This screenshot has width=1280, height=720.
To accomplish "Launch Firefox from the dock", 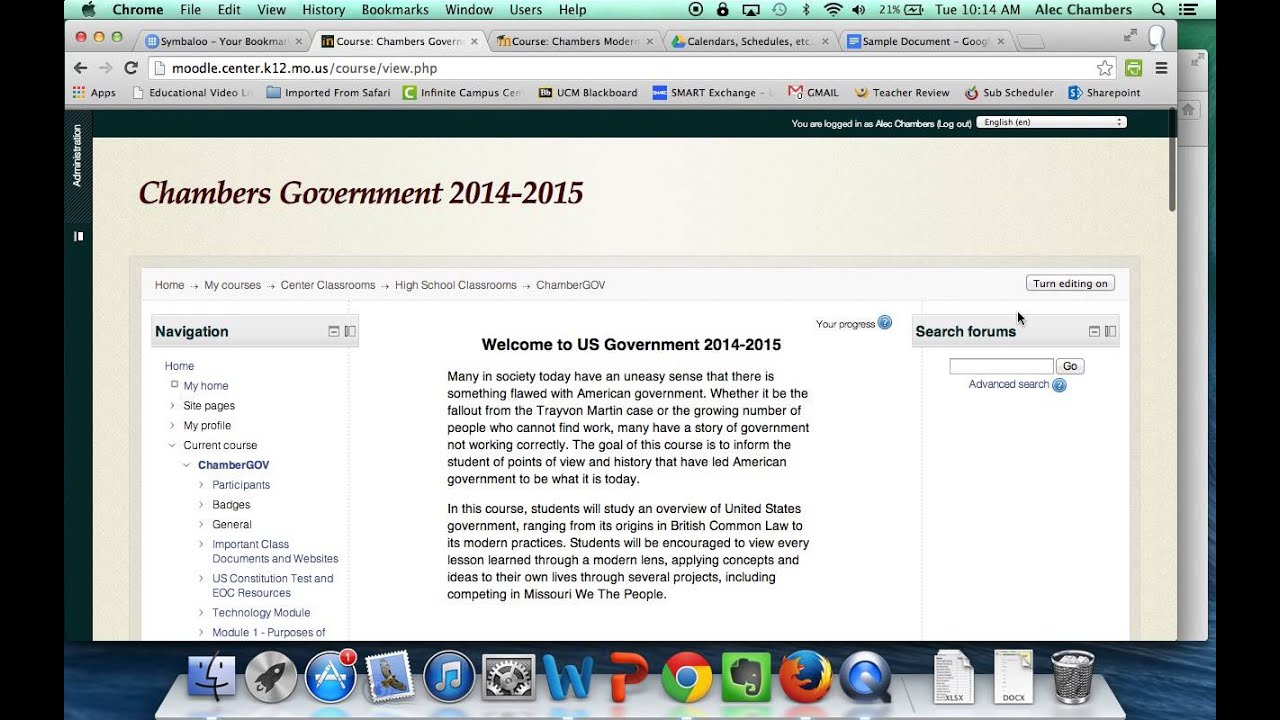I will click(x=806, y=677).
